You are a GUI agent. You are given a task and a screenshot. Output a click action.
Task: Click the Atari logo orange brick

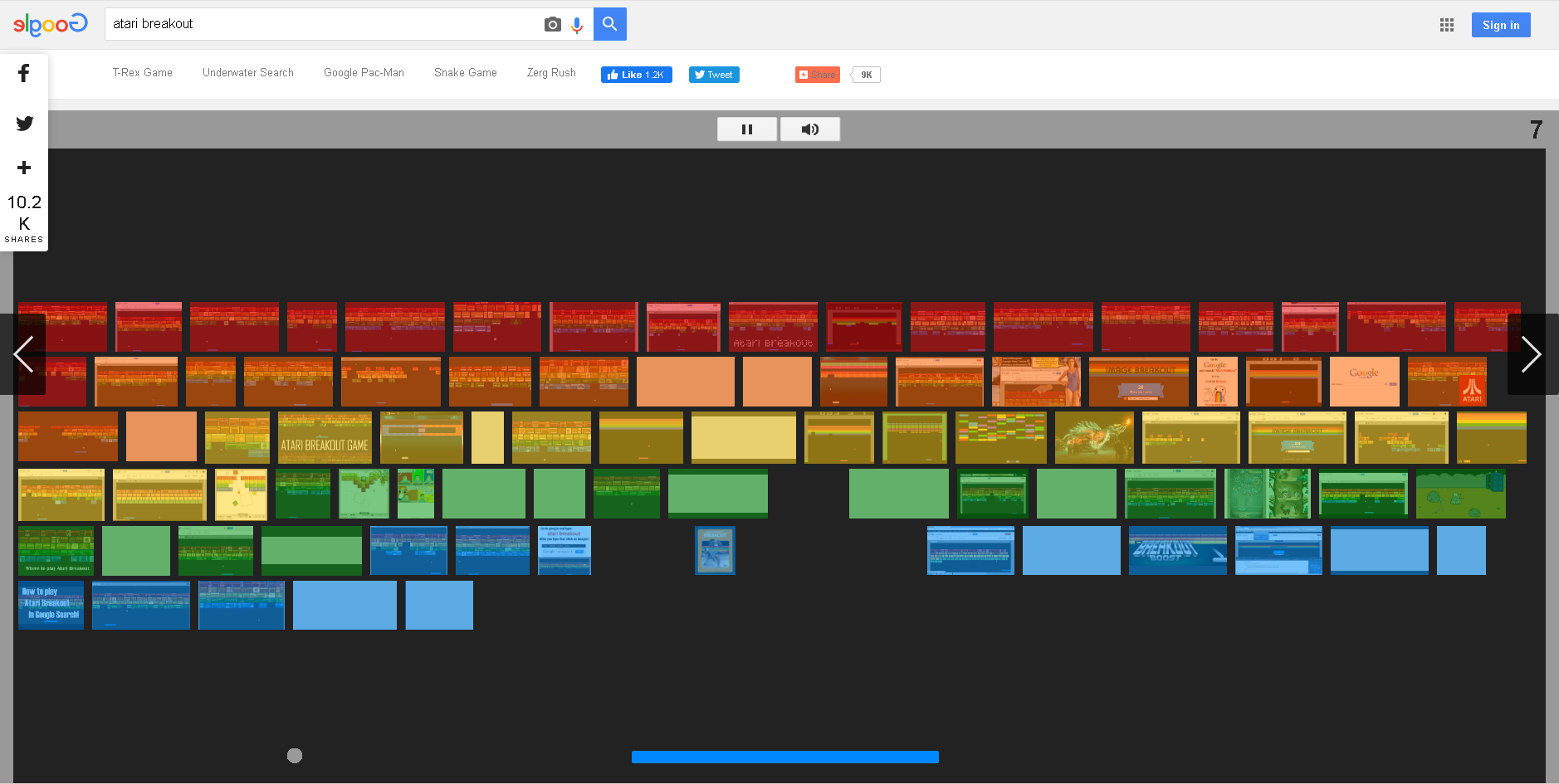pyautogui.click(x=1447, y=382)
